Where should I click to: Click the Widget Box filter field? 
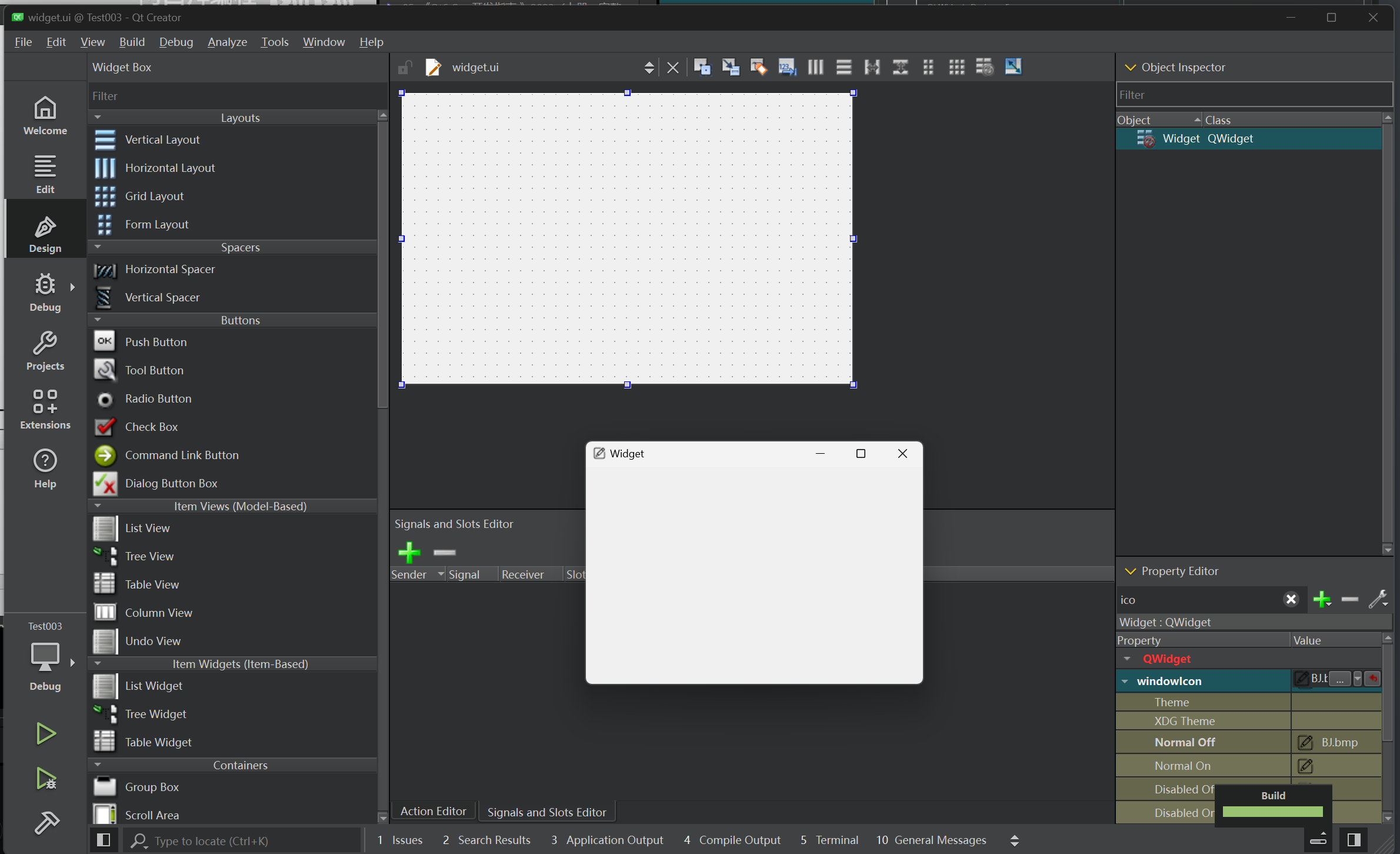(x=235, y=95)
